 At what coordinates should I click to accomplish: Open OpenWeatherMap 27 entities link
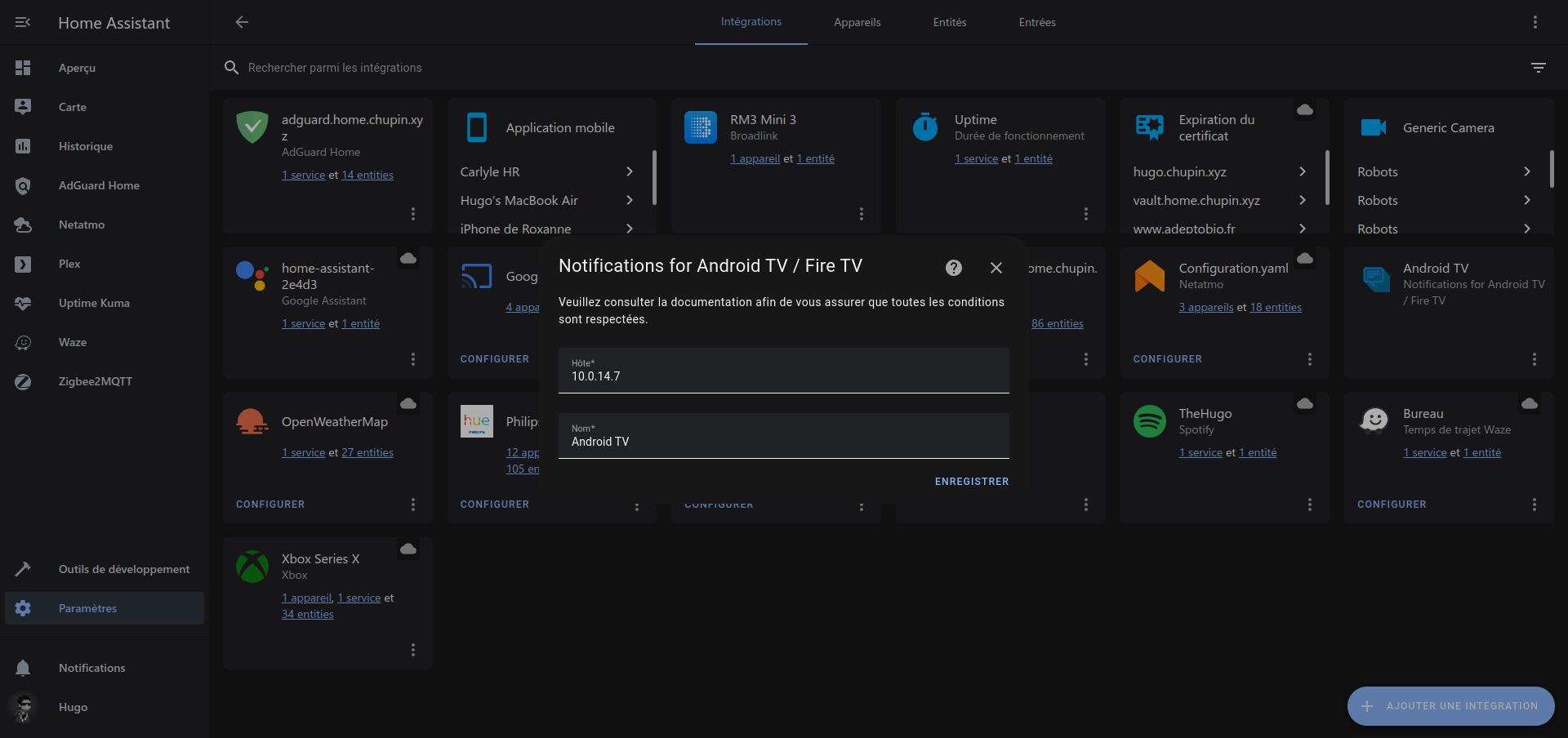[367, 452]
